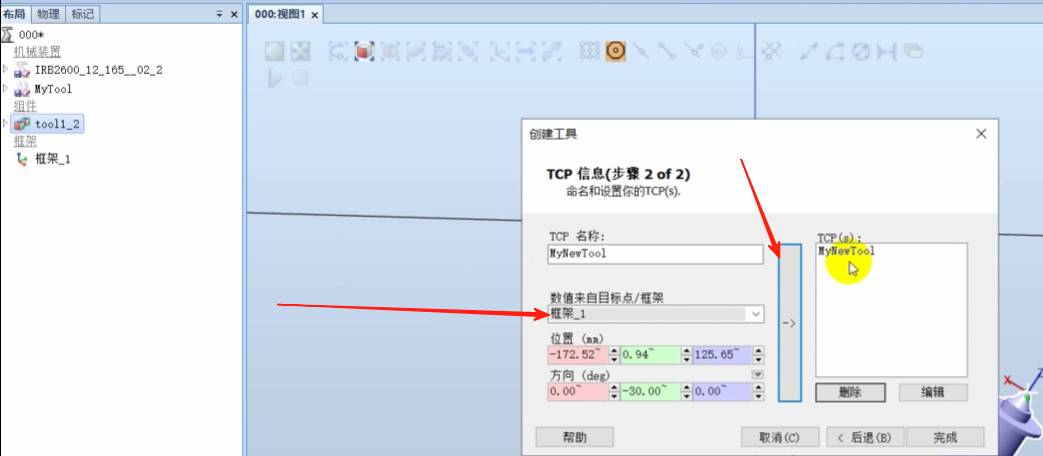Toggle the snap to grid icon

[x=772, y=51]
